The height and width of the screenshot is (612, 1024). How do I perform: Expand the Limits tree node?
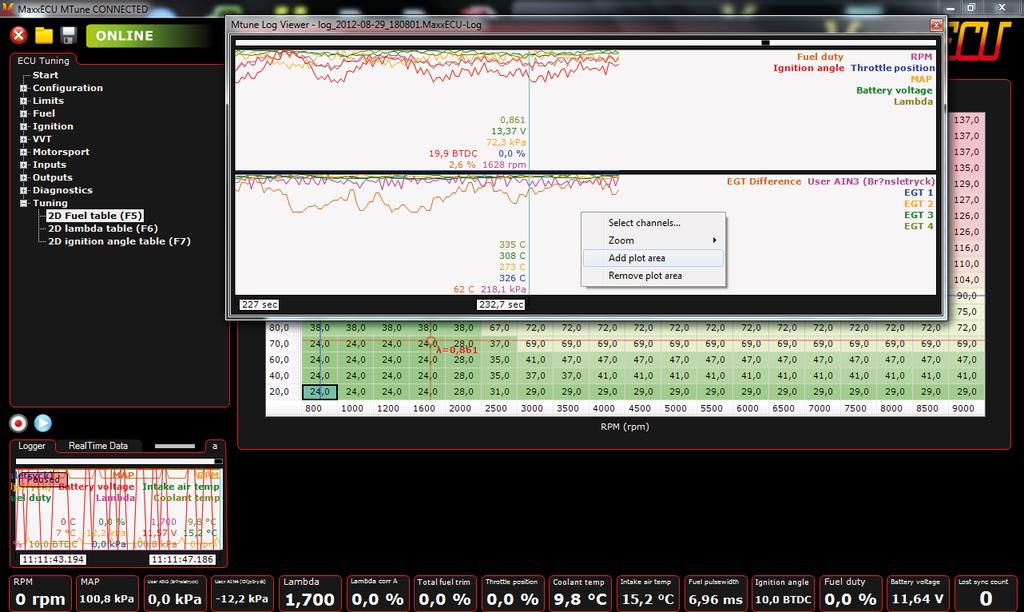(24, 101)
